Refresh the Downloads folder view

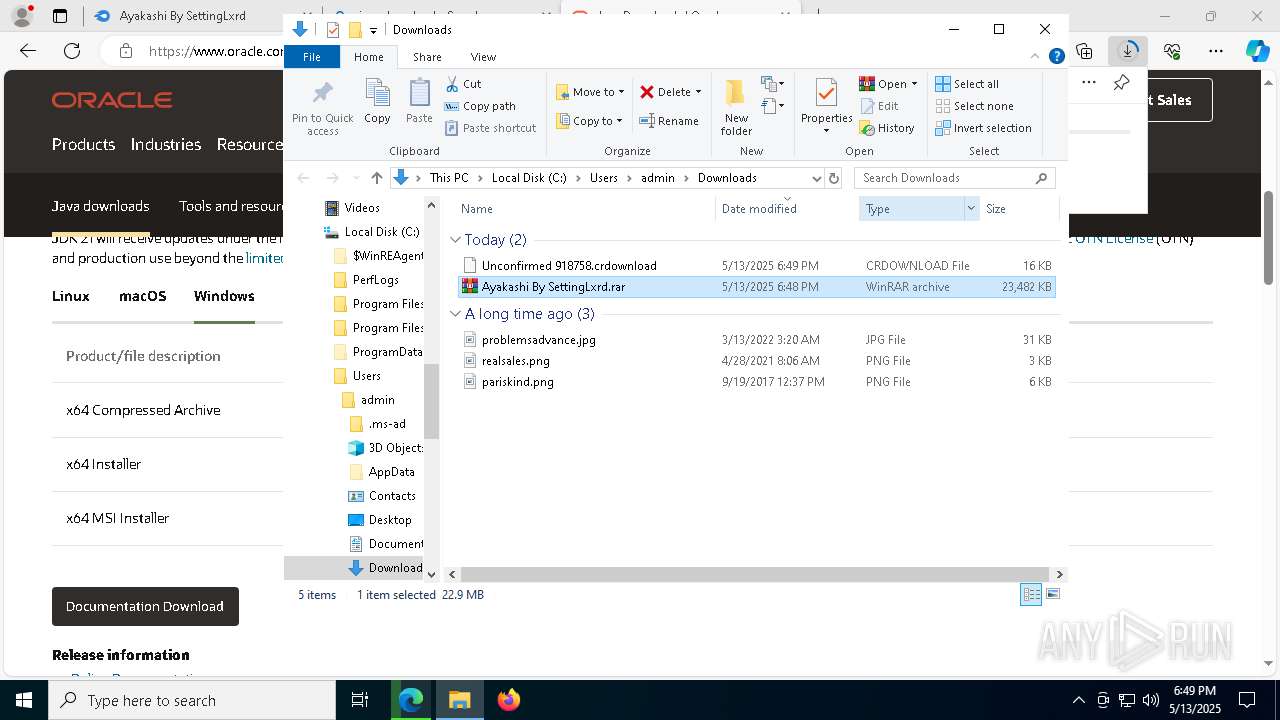tap(834, 178)
